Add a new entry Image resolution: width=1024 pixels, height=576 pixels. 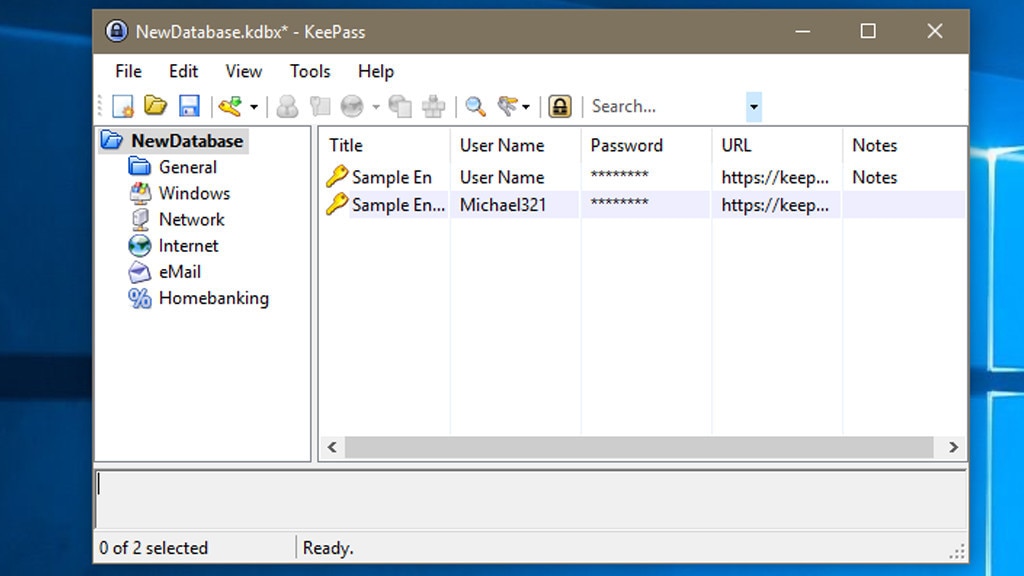click(x=232, y=105)
